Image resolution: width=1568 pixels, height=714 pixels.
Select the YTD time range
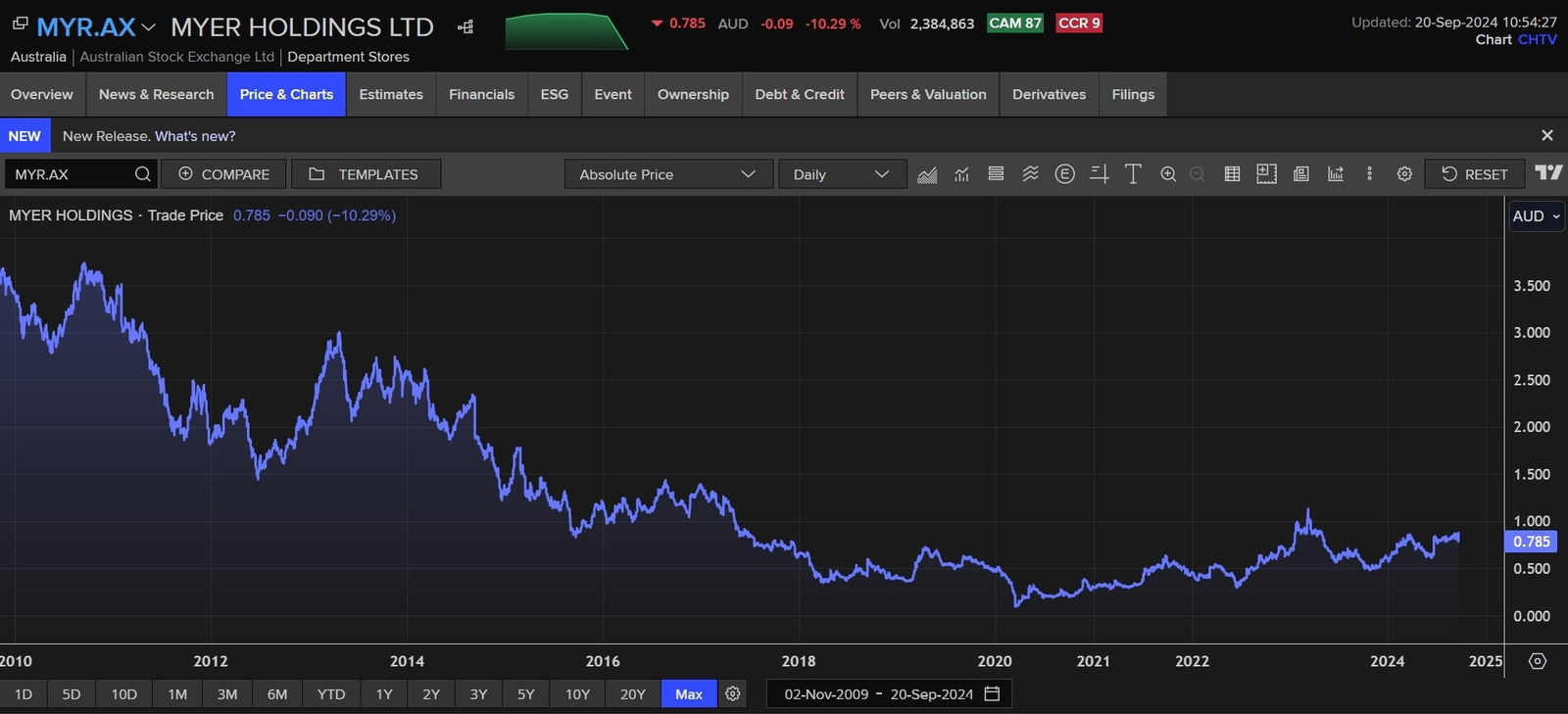(331, 693)
